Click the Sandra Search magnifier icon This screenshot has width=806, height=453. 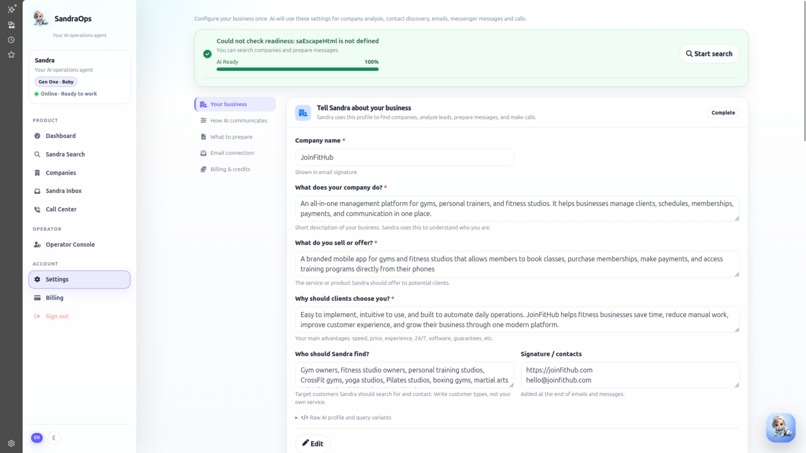pos(37,154)
